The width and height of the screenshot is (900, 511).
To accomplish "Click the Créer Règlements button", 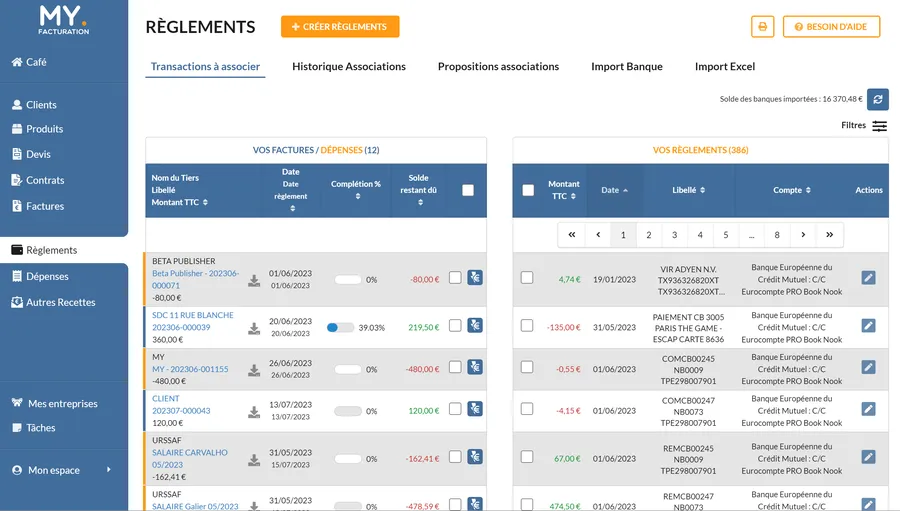I will click(x=340, y=27).
